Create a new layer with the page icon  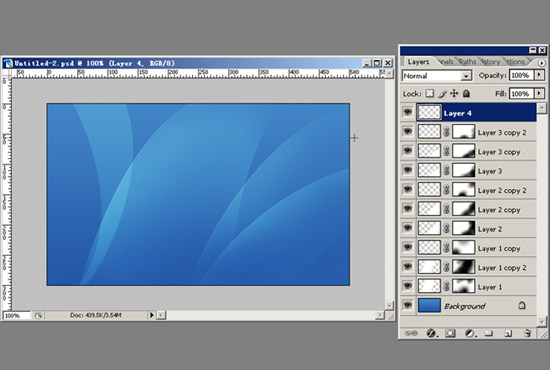point(508,333)
